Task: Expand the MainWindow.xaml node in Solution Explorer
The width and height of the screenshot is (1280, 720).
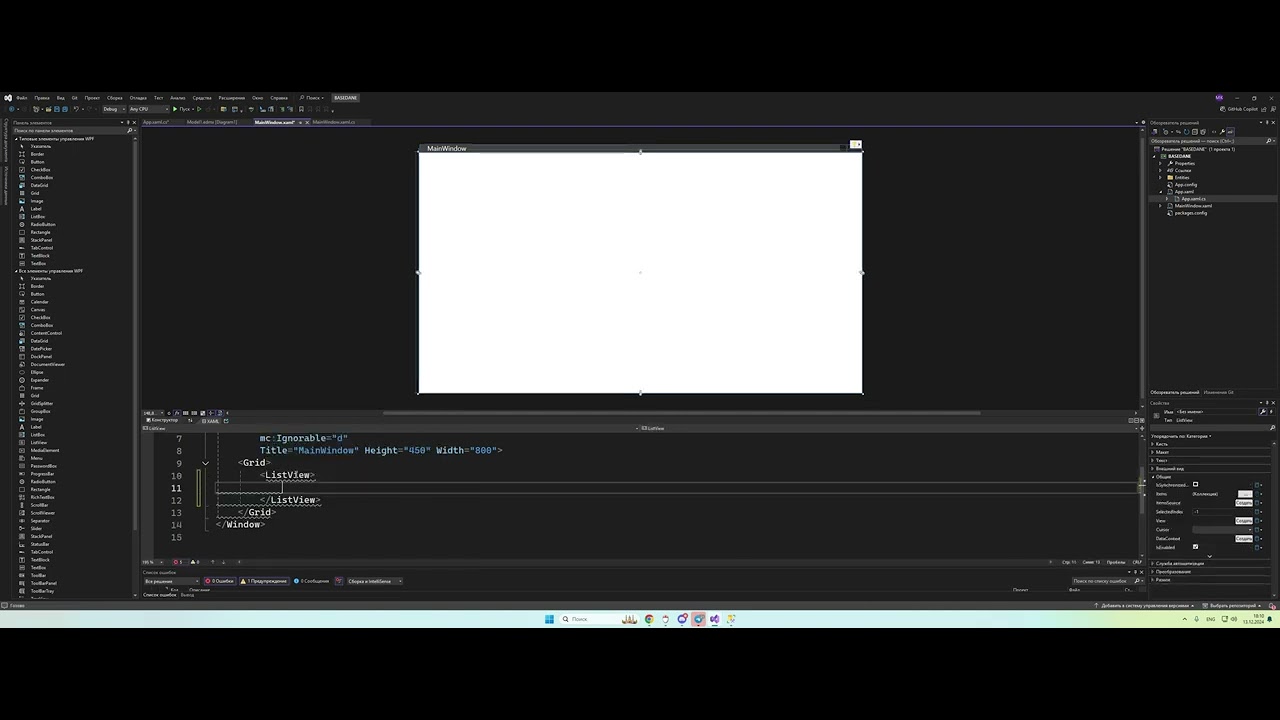Action: click(x=1160, y=205)
